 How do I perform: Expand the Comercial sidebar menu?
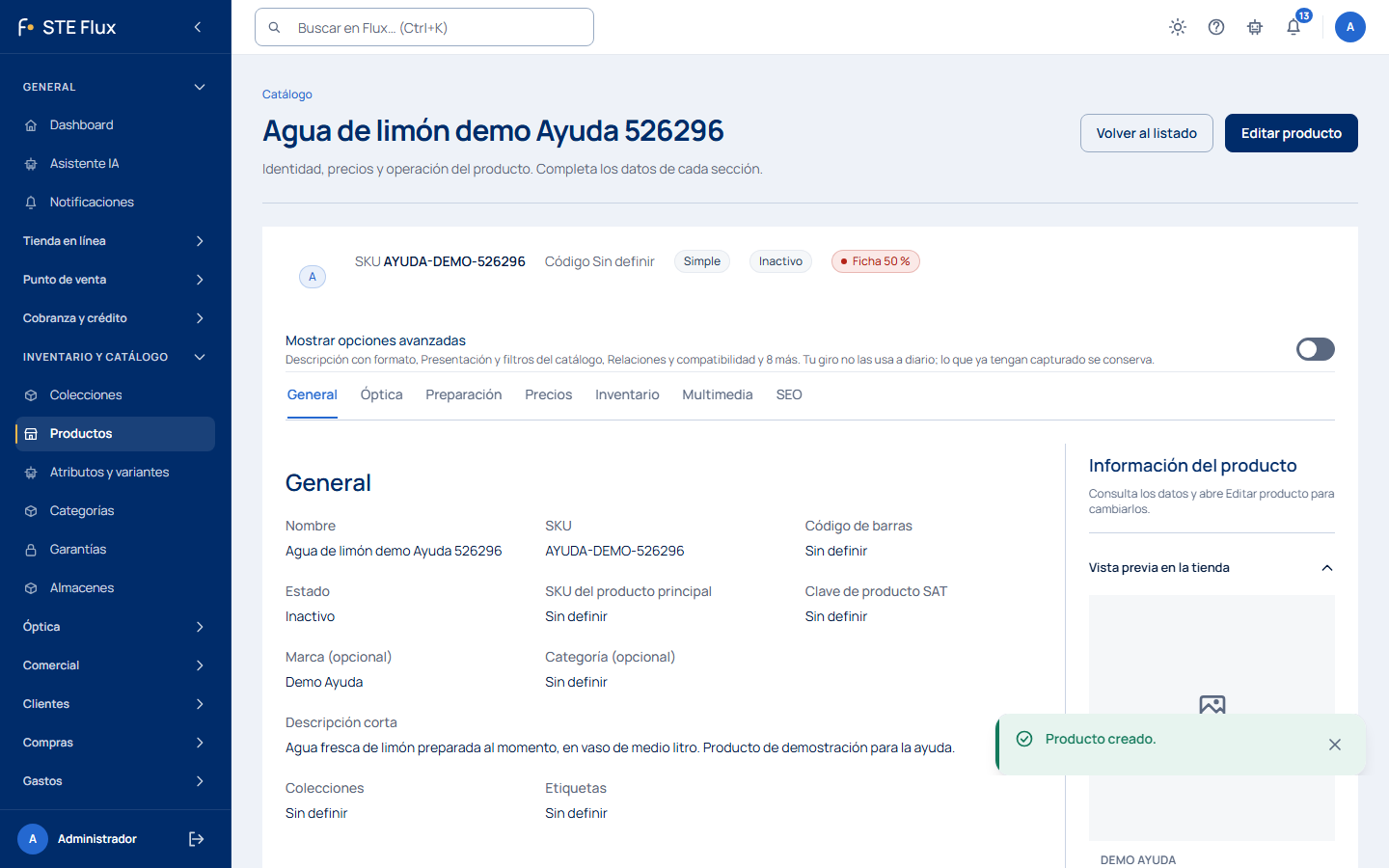(116, 665)
